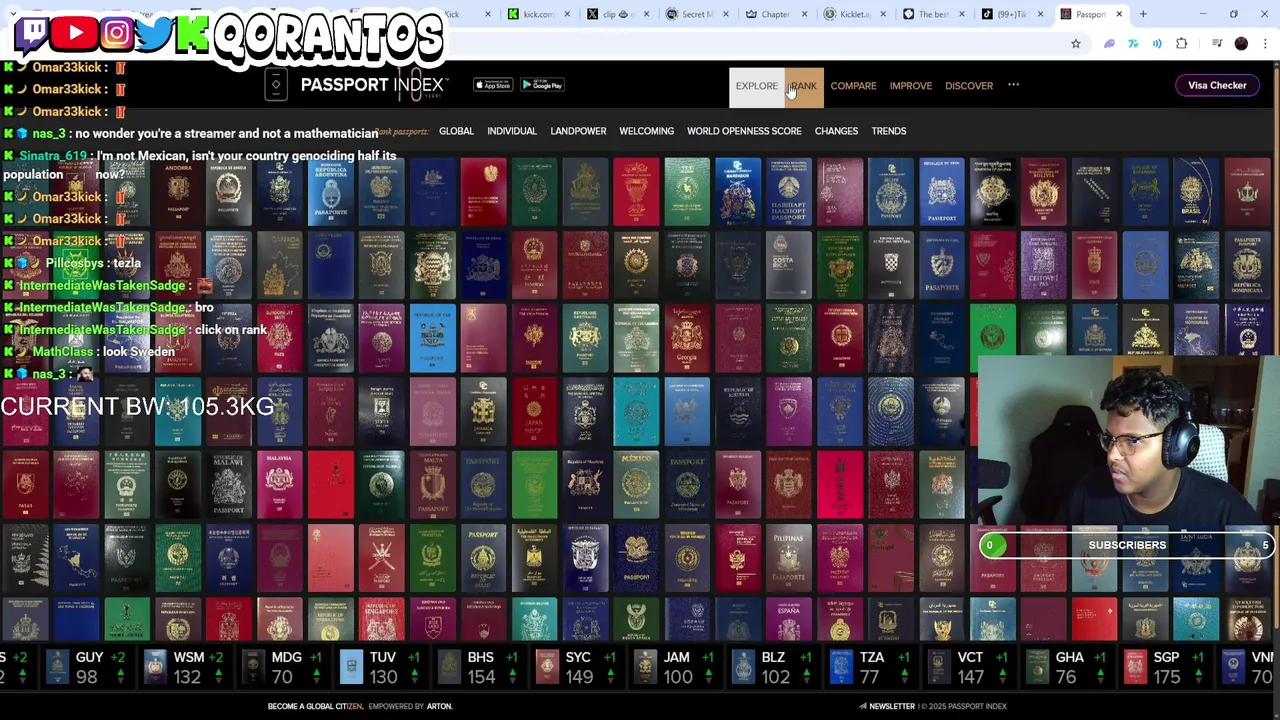This screenshot has width=1280, height=720.
Task: Open the Canada passport cover
Action: pos(280,265)
